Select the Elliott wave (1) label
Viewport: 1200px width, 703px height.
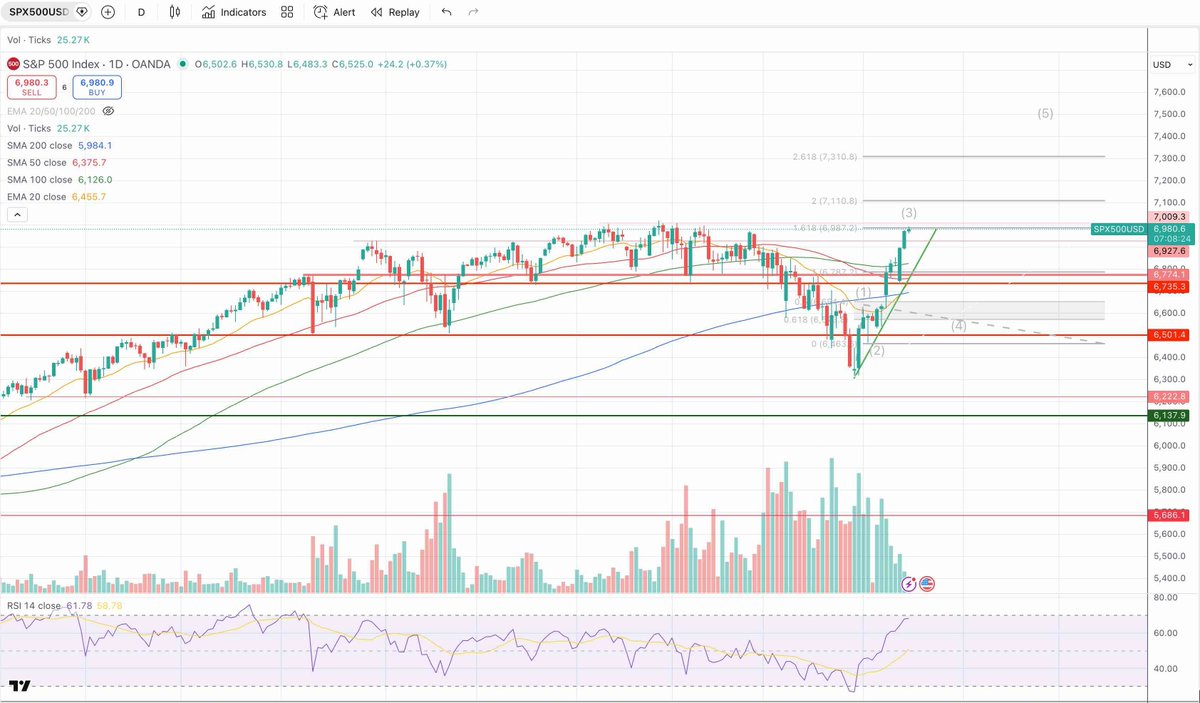click(863, 291)
